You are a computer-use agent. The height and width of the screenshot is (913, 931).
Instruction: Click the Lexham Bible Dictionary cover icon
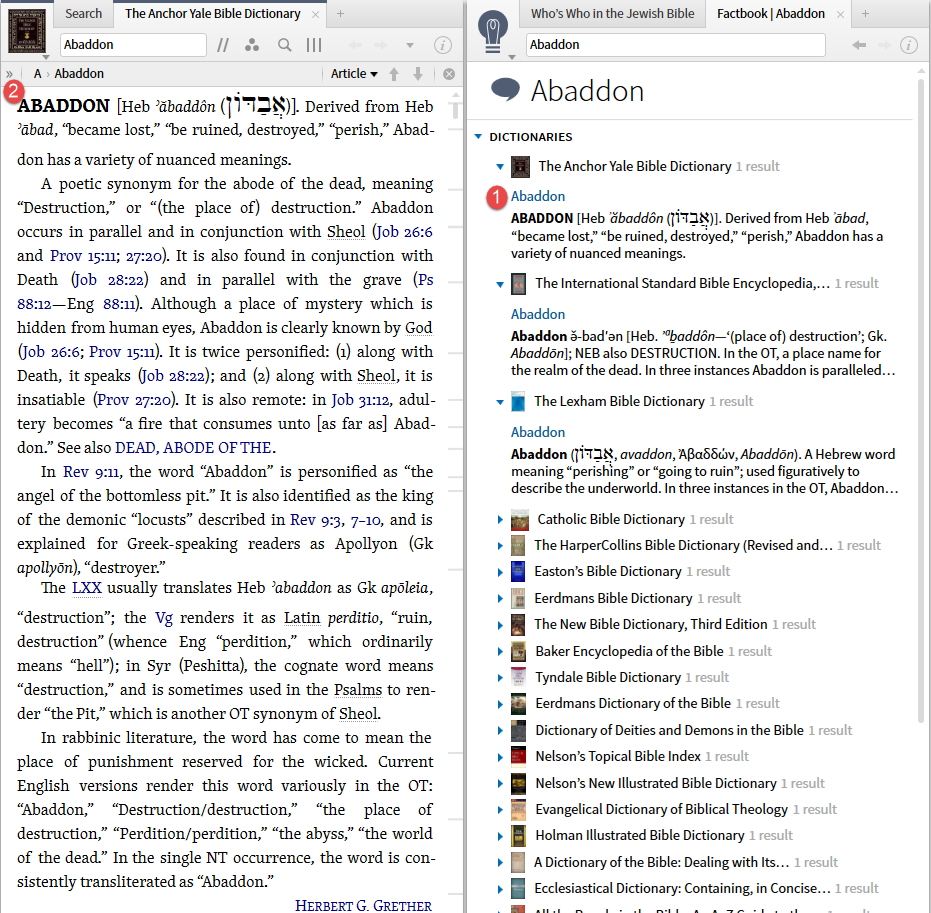[x=518, y=402]
